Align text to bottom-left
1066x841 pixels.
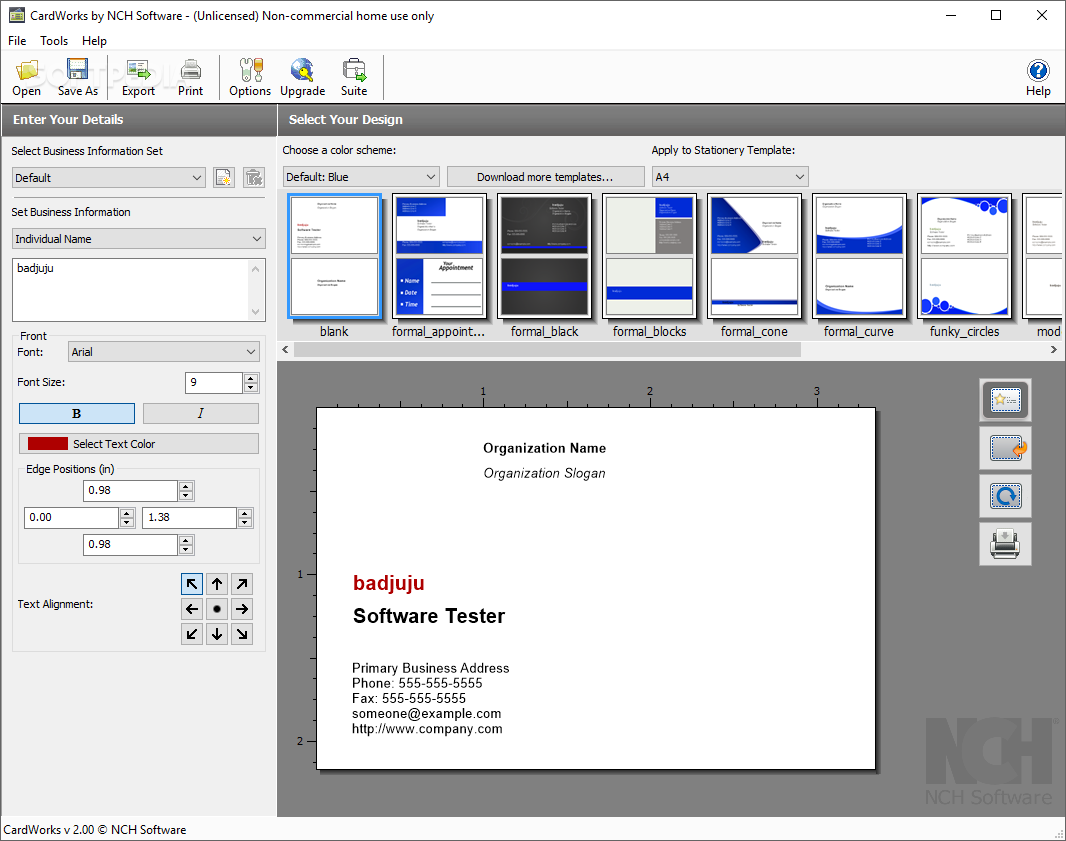click(192, 634)
